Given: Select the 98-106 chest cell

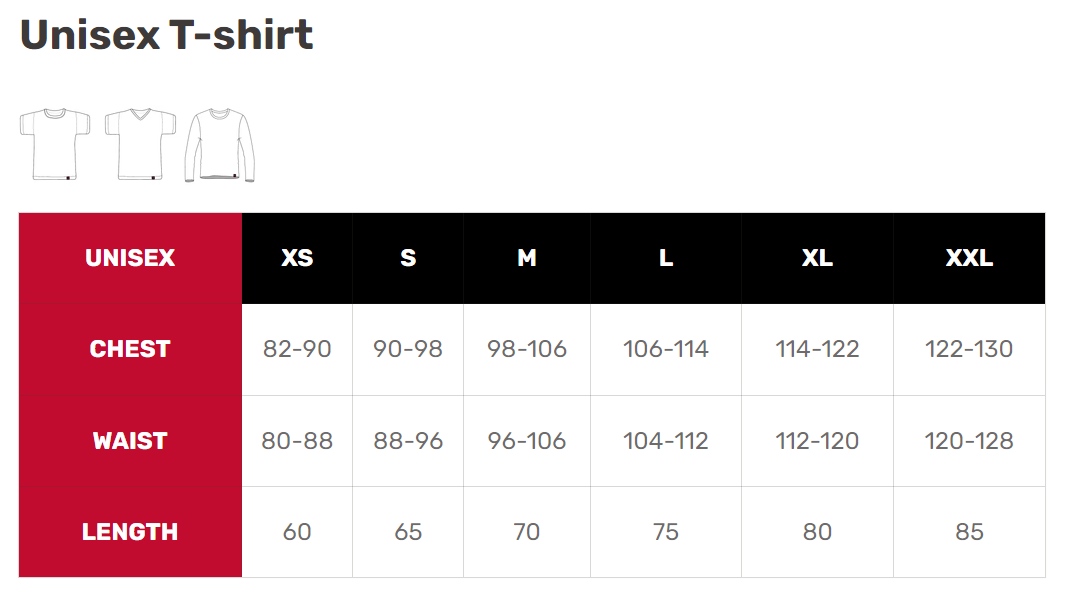Looking at the screenshot, I should [x=527, y=349].
